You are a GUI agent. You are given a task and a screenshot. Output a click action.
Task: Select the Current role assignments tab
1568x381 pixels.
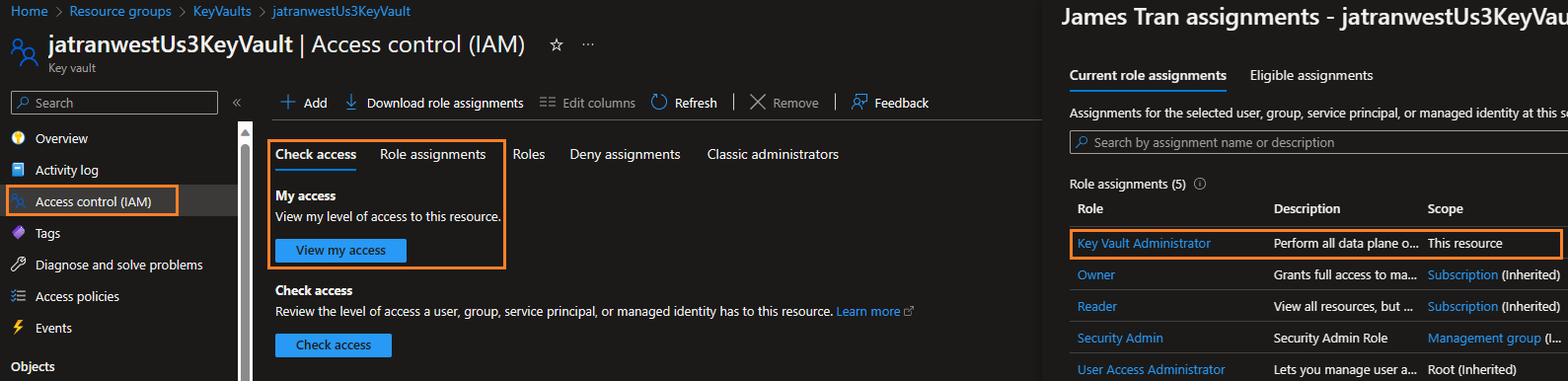click(x=1148, y=76)
